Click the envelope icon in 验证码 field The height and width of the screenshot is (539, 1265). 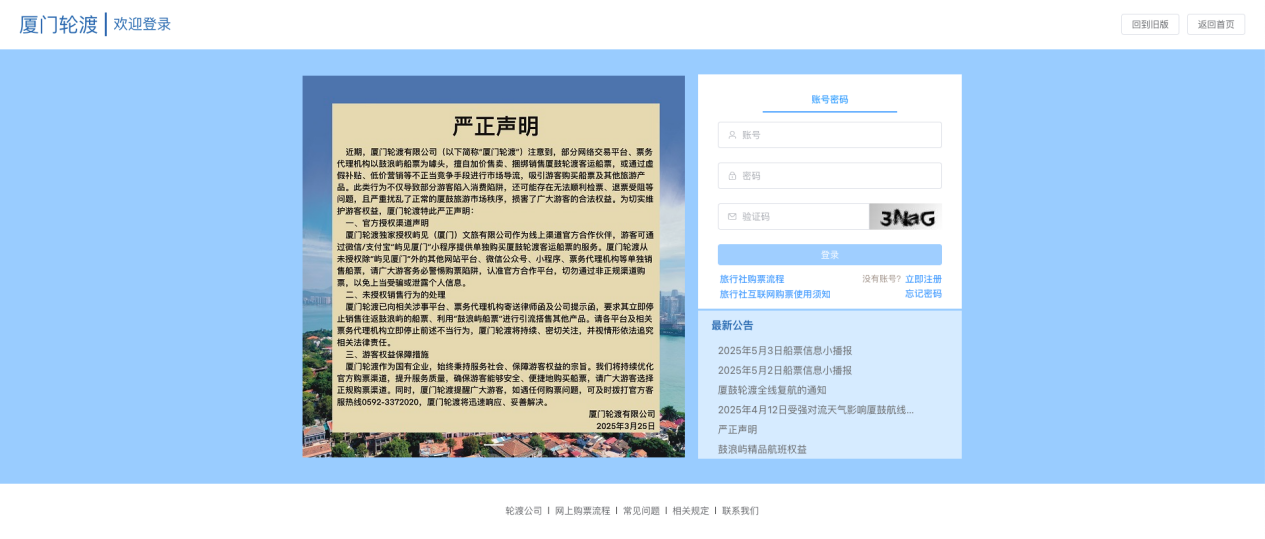[x=732, y=217]
